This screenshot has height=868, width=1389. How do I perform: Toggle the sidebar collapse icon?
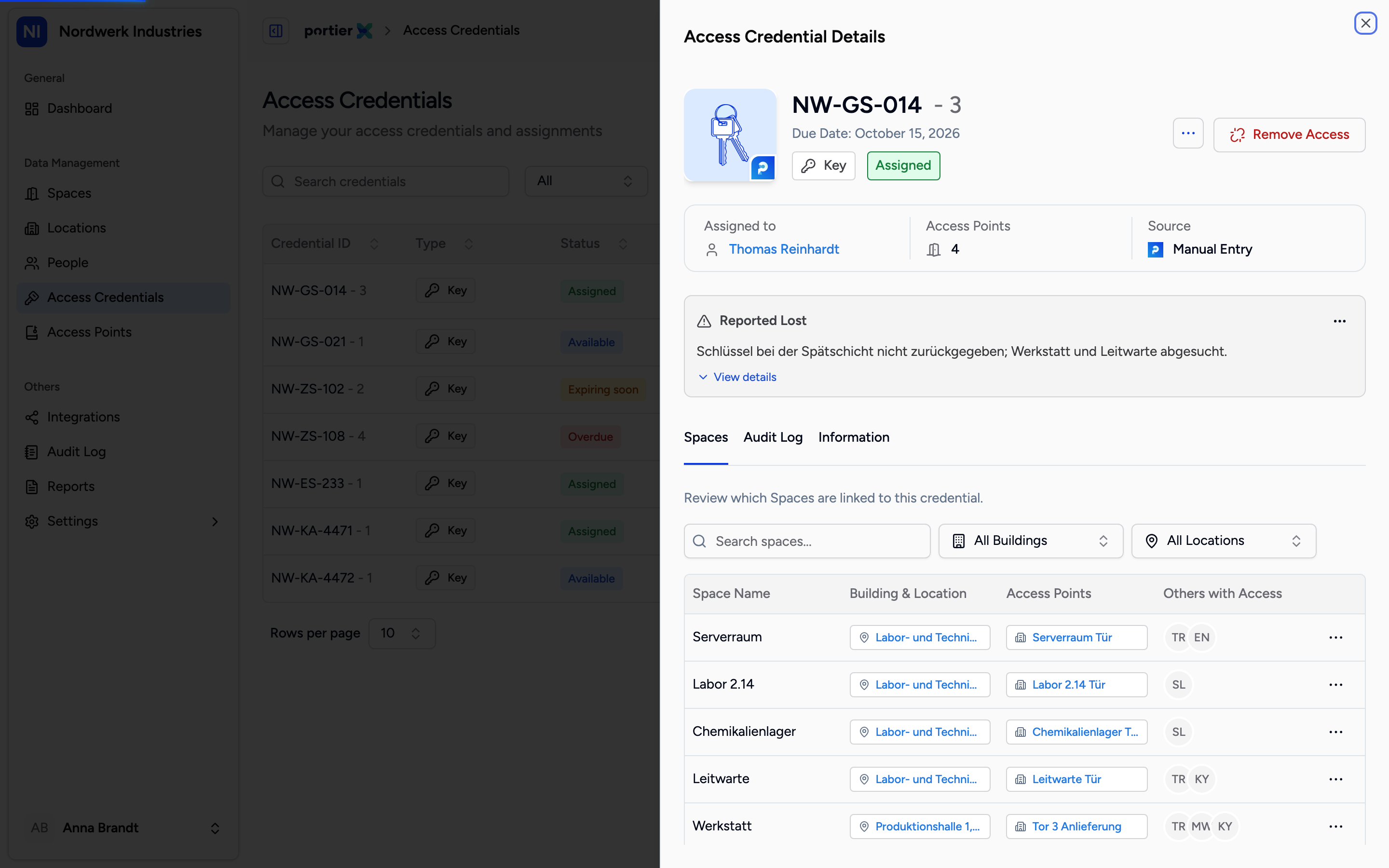click(x=275, y=30)
